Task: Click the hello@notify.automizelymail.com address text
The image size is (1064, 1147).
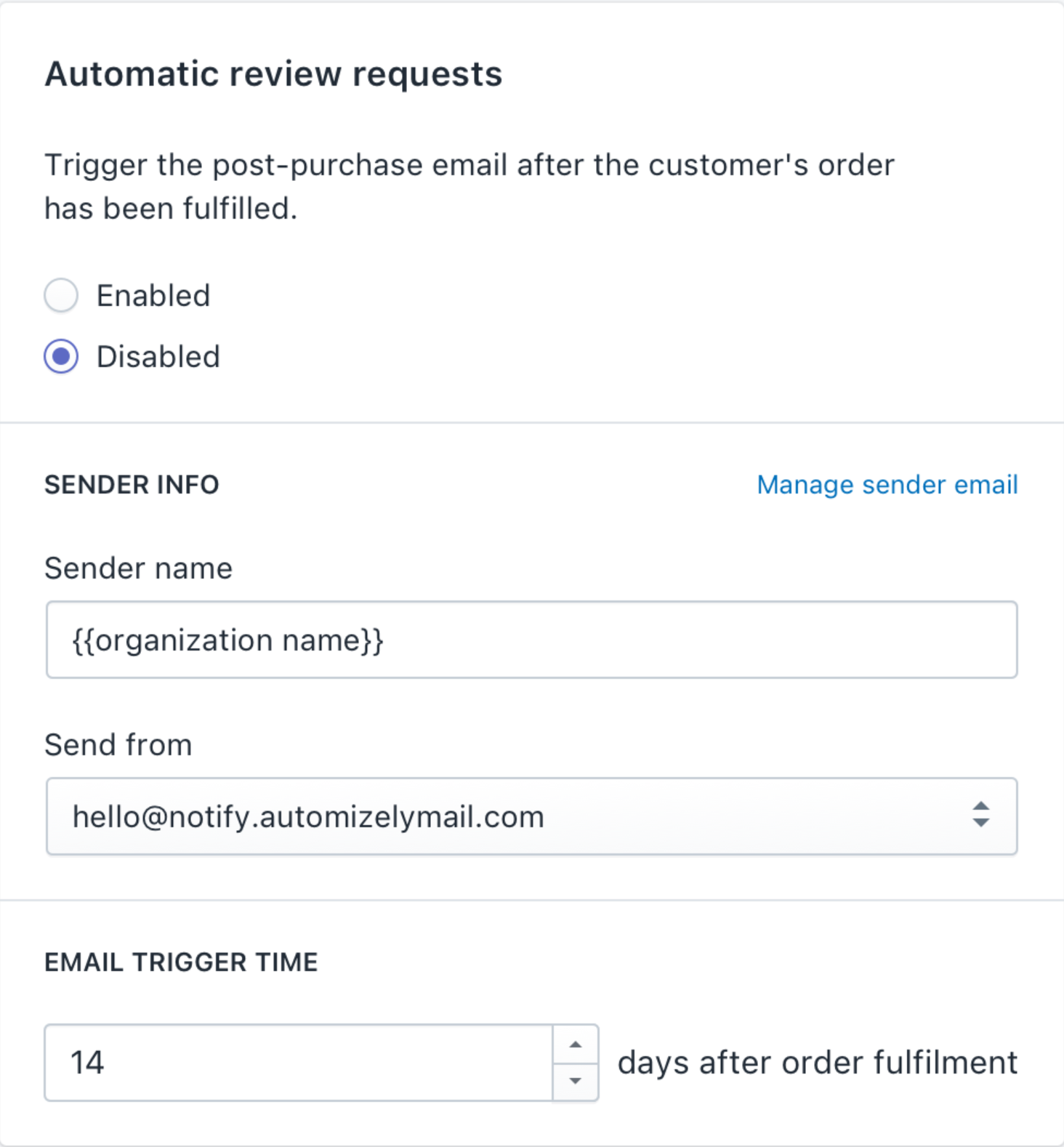Action: point(308,817)
